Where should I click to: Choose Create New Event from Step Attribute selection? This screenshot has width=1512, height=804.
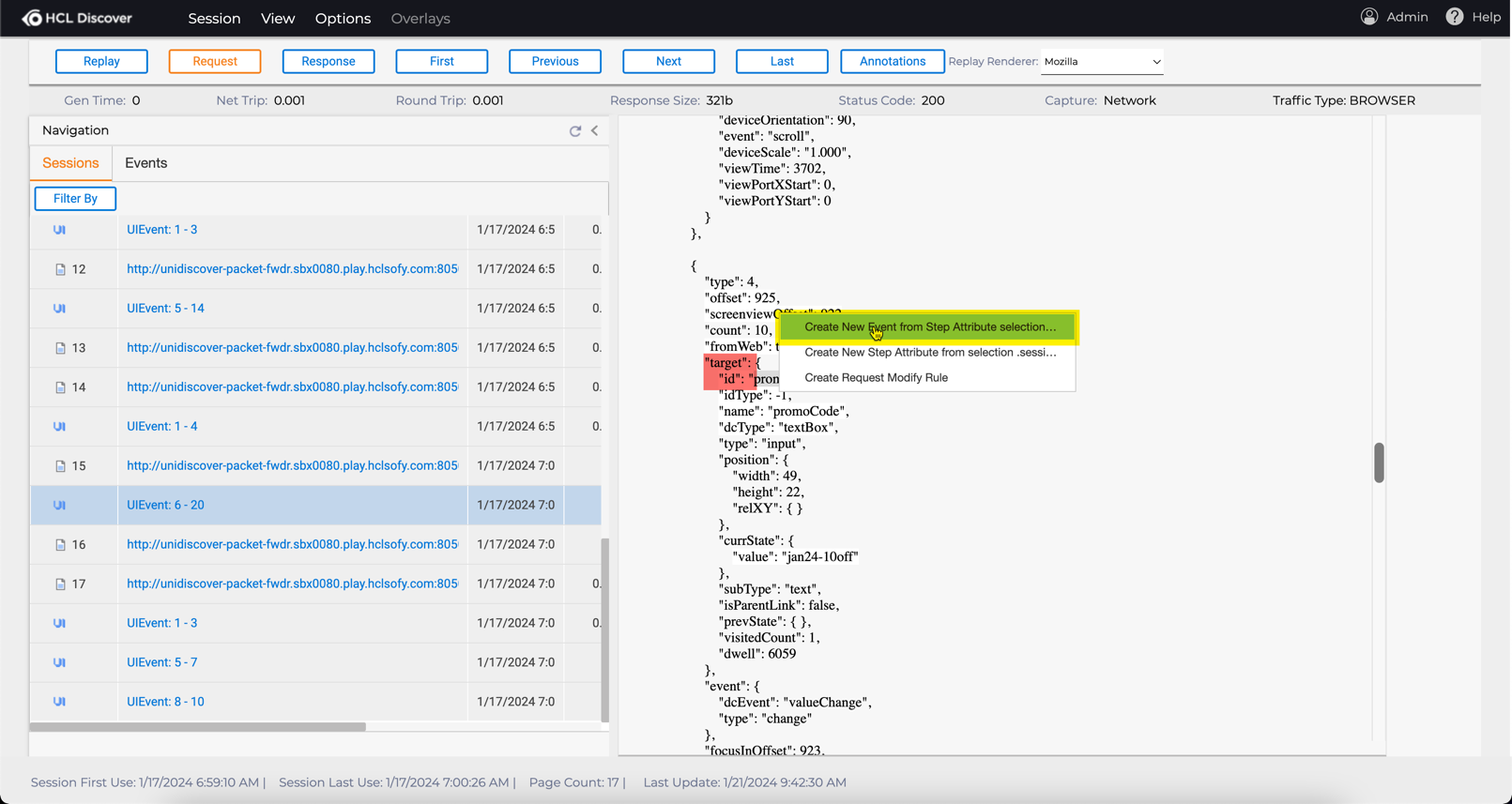pyautogui.click(x=929, y=327)
